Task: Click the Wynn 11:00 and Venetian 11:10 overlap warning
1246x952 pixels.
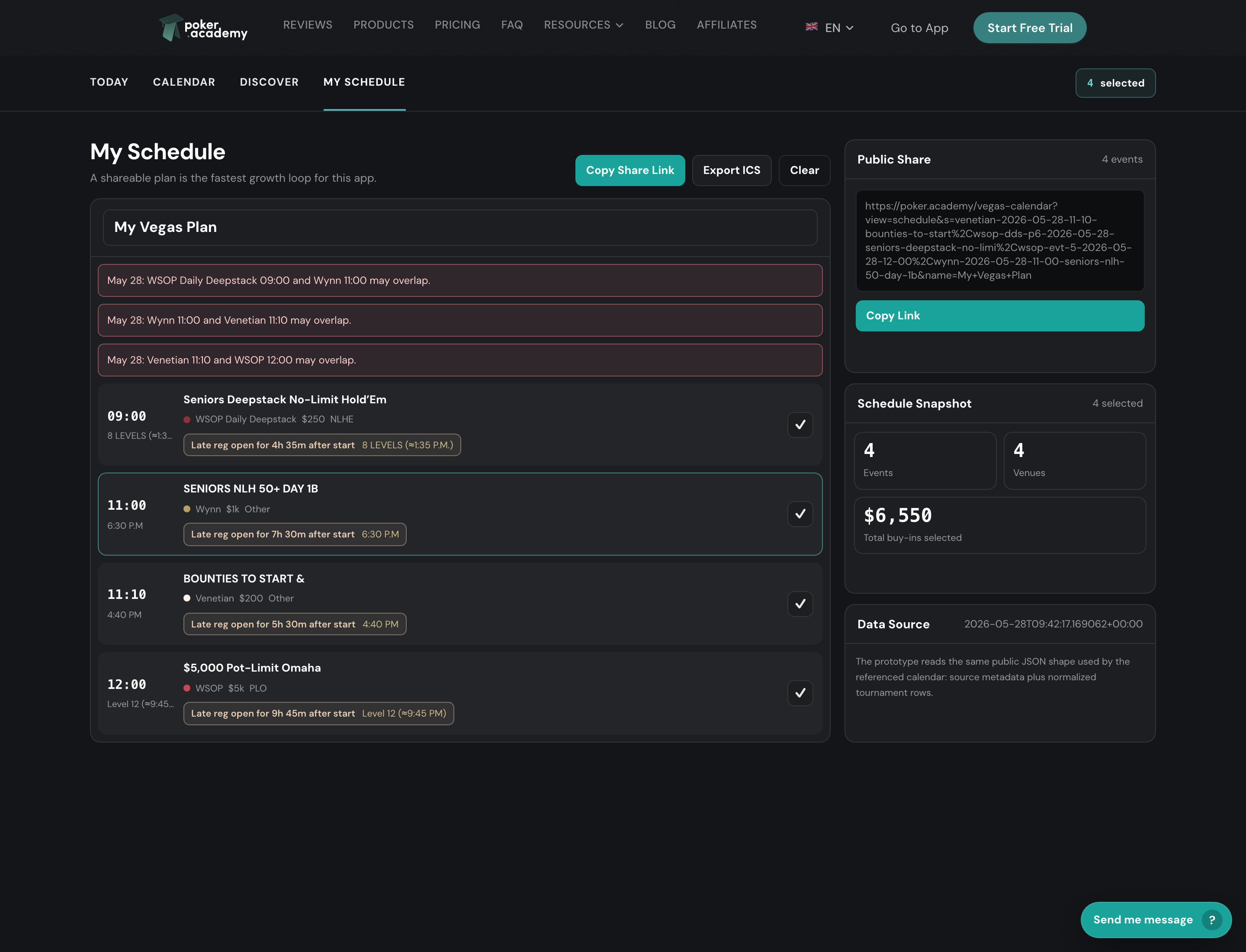Action: 460,320
